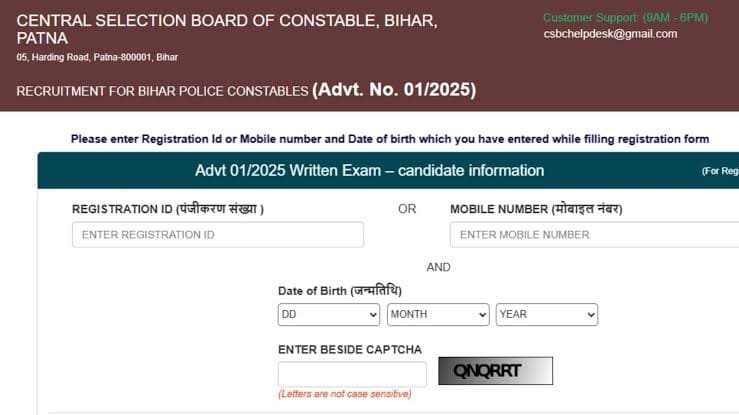Open the DD day dropdown
The image size is (739, 415).
pos(329,315)
